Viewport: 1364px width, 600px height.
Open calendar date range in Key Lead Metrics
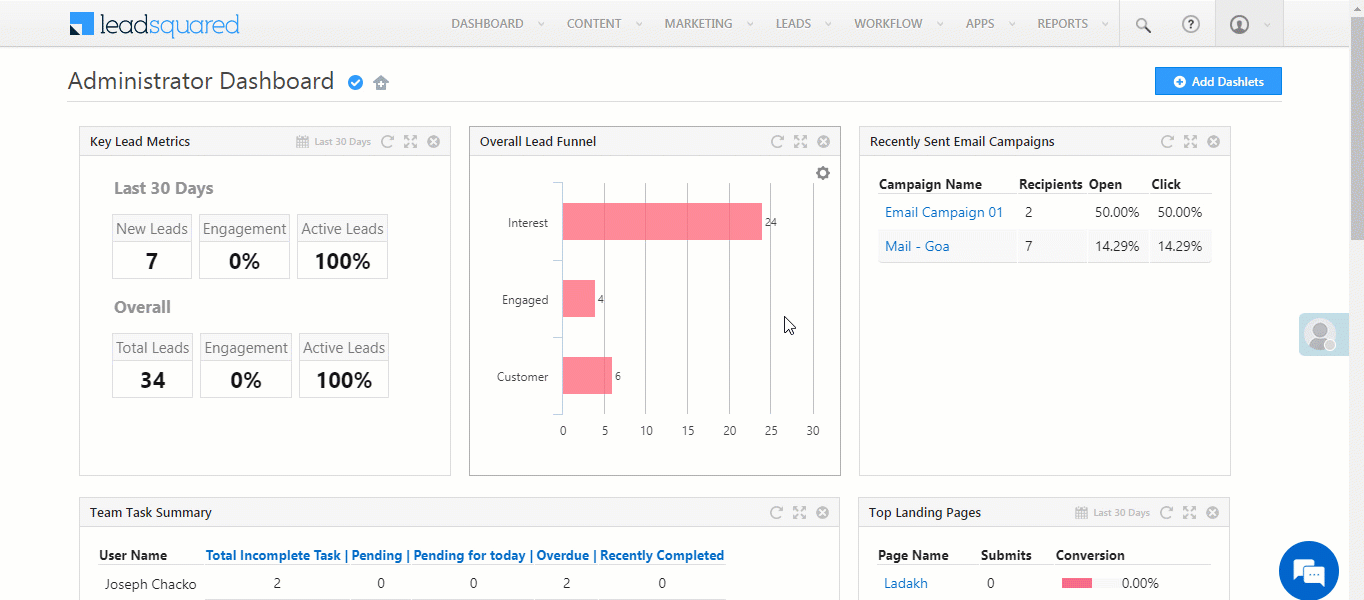pos(302,142)
